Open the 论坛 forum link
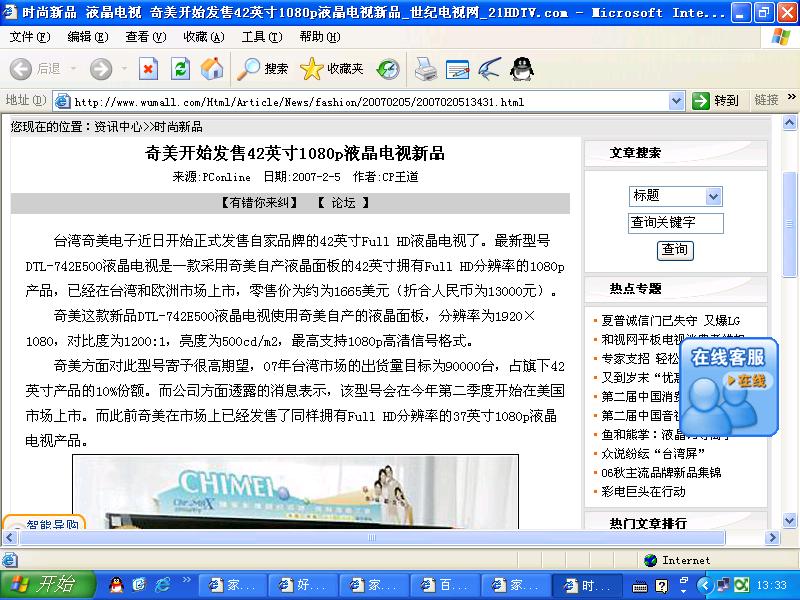The image size is (800, 600). (343, 203)
